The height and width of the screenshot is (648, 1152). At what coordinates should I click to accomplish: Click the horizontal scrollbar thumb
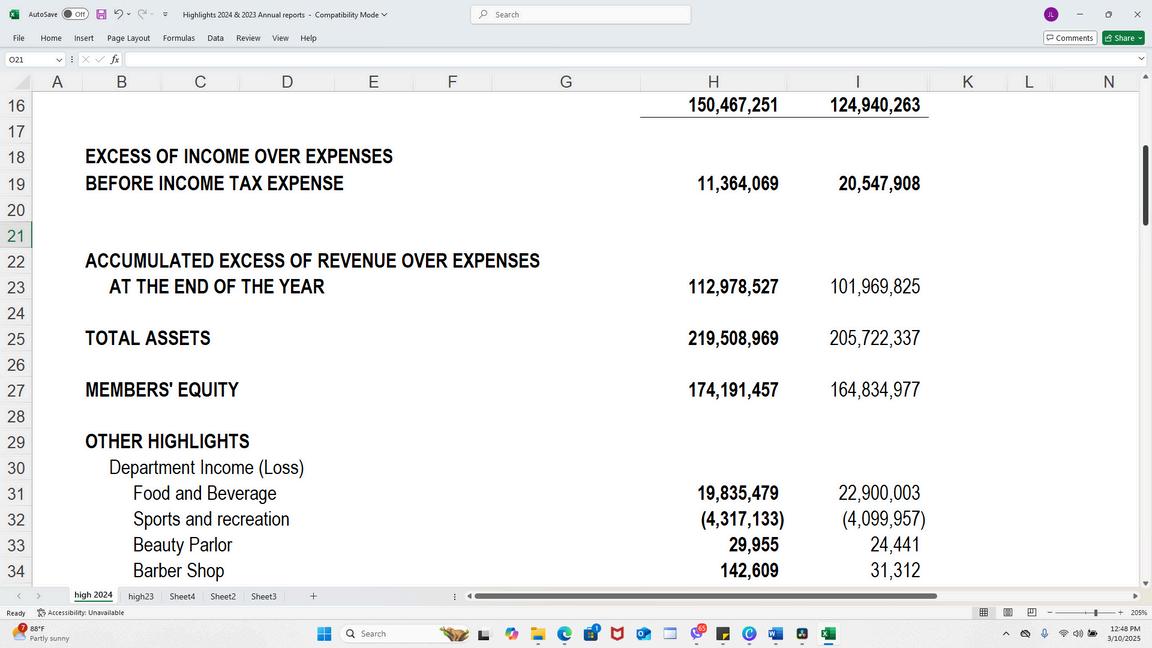705,596
